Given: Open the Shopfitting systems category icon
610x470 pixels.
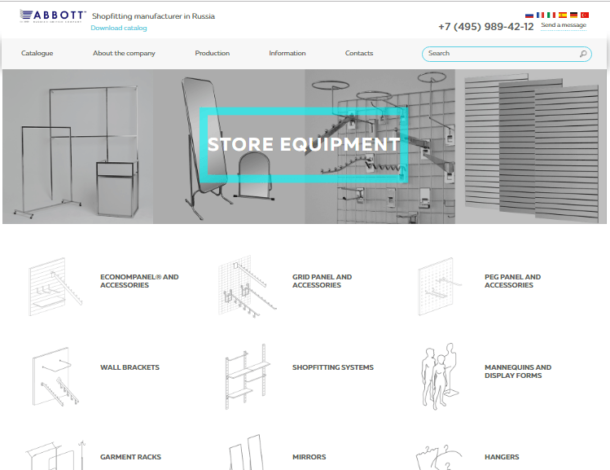Looking at the screenshot, I should [247, 374].
